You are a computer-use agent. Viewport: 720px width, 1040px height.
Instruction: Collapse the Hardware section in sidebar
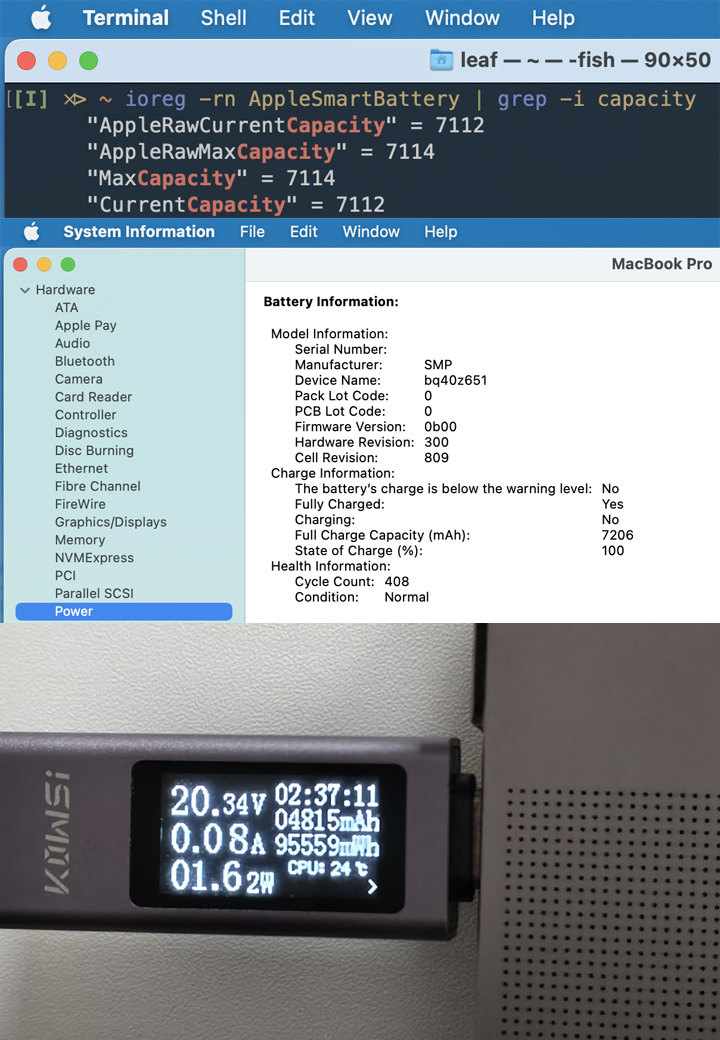(25, 290)
